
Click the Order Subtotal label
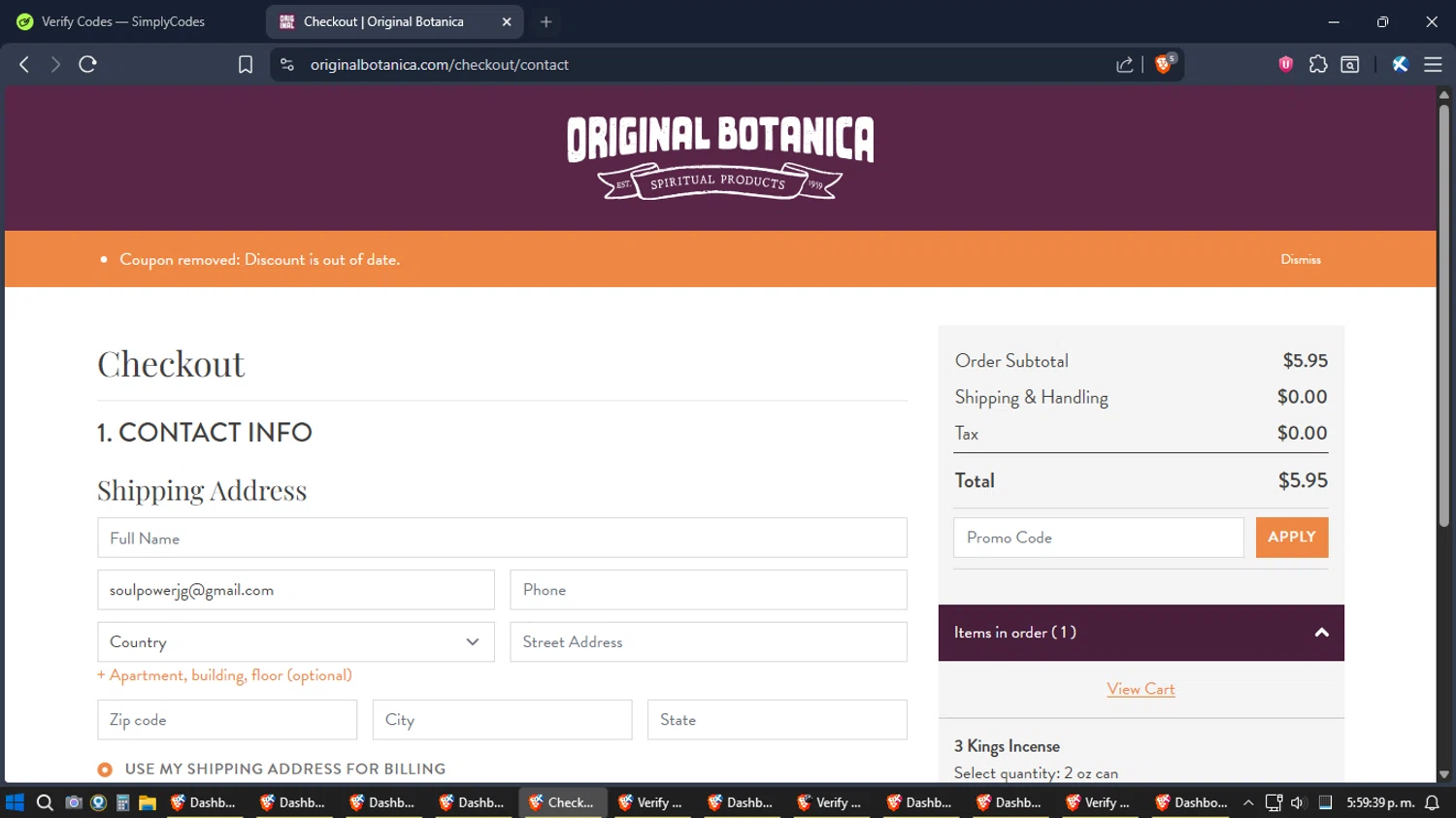tap(1011, 361)
